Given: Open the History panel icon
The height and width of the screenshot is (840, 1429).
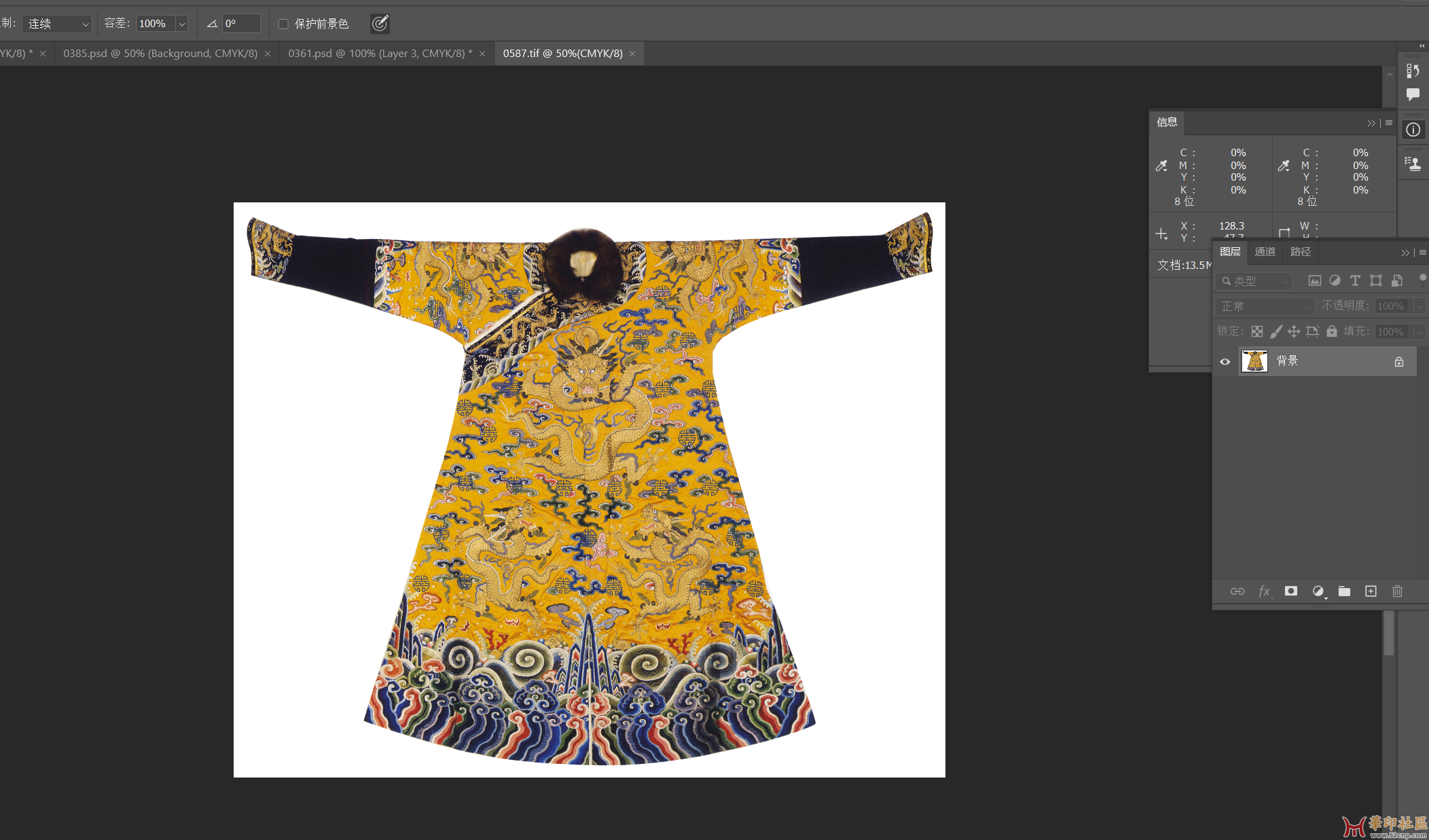Looking at the screenshot, I should 1413,71.
